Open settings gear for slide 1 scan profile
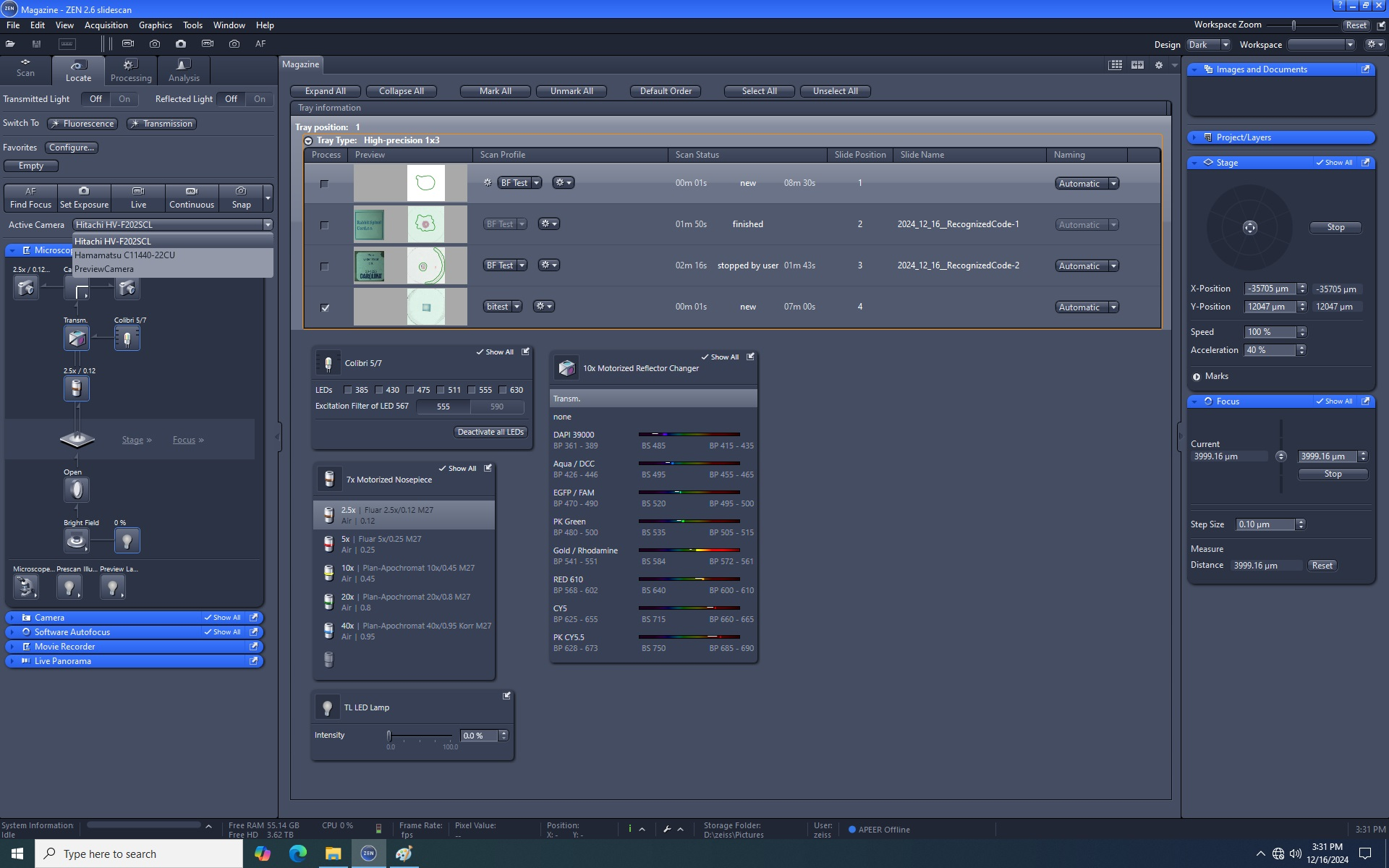The image size is (1389, 868). pos(563,183)
